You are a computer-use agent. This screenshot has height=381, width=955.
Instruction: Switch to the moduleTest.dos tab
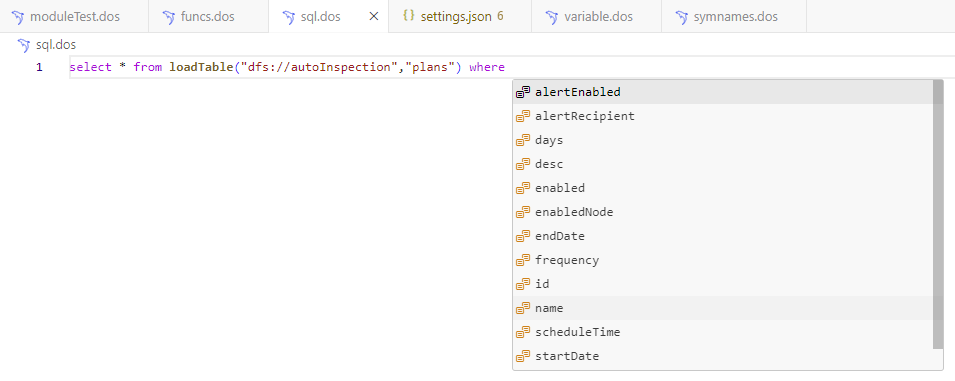pyautogui.click(x=74, y=16)
